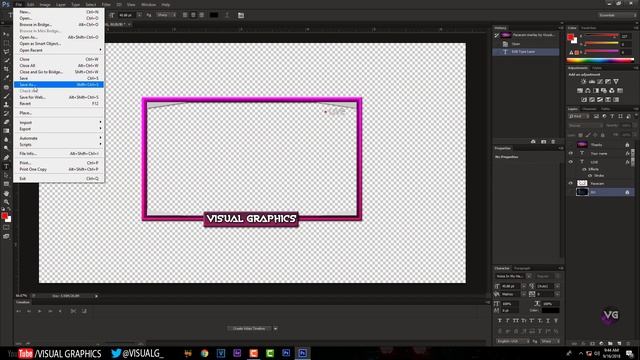Select the History Brush tool
The width and height of the screenshot is (640, 360).
click(6, 113)
